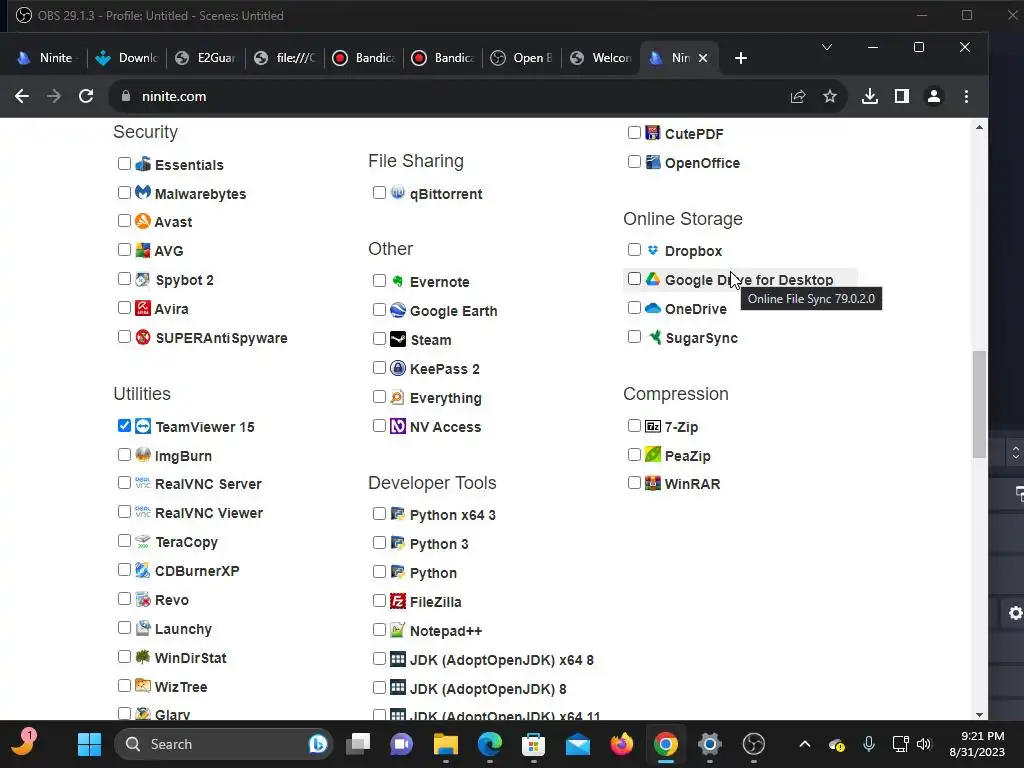Click the Avira red icon

[143, 308]
